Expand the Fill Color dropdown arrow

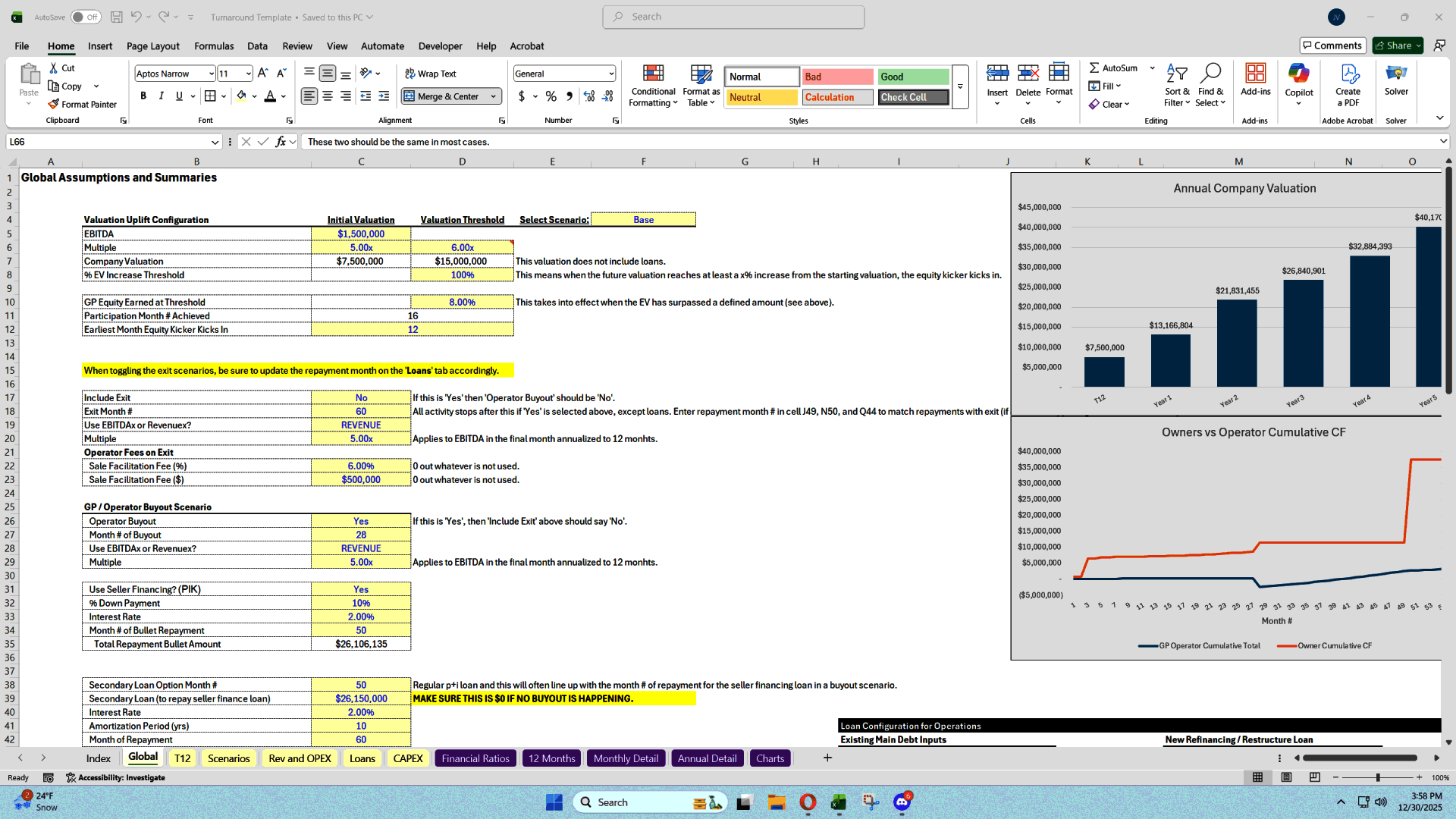253,96
